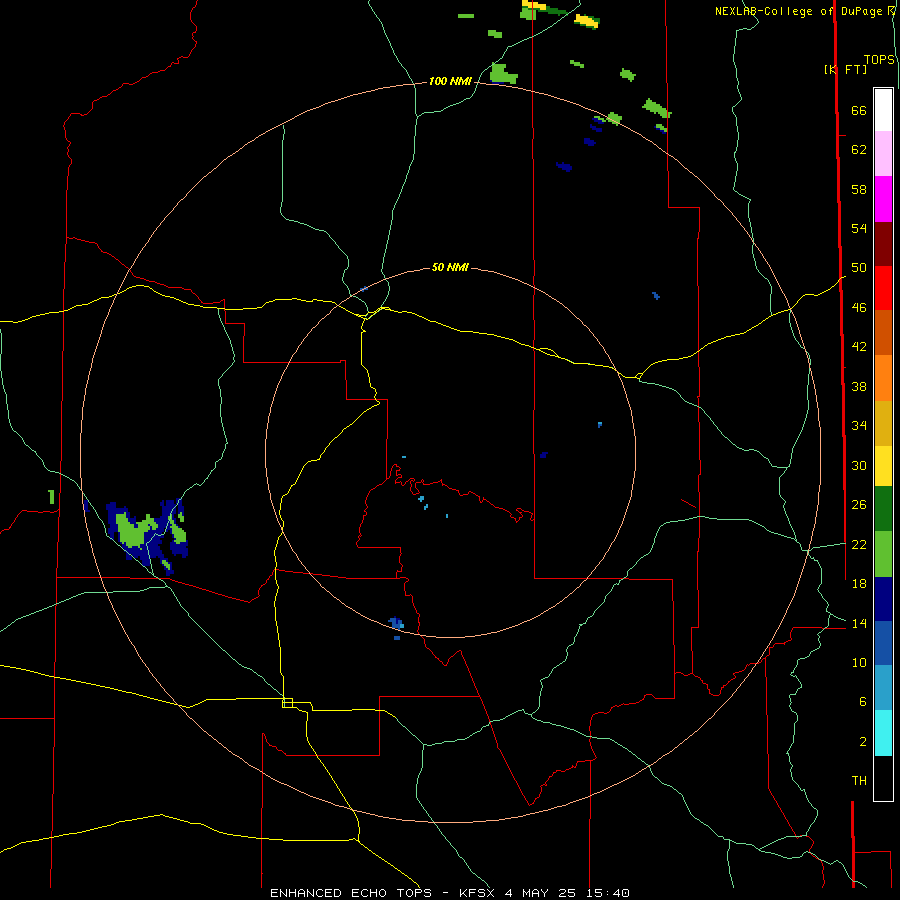Click the black TH threshold swatch

click(x=883, y=778)
